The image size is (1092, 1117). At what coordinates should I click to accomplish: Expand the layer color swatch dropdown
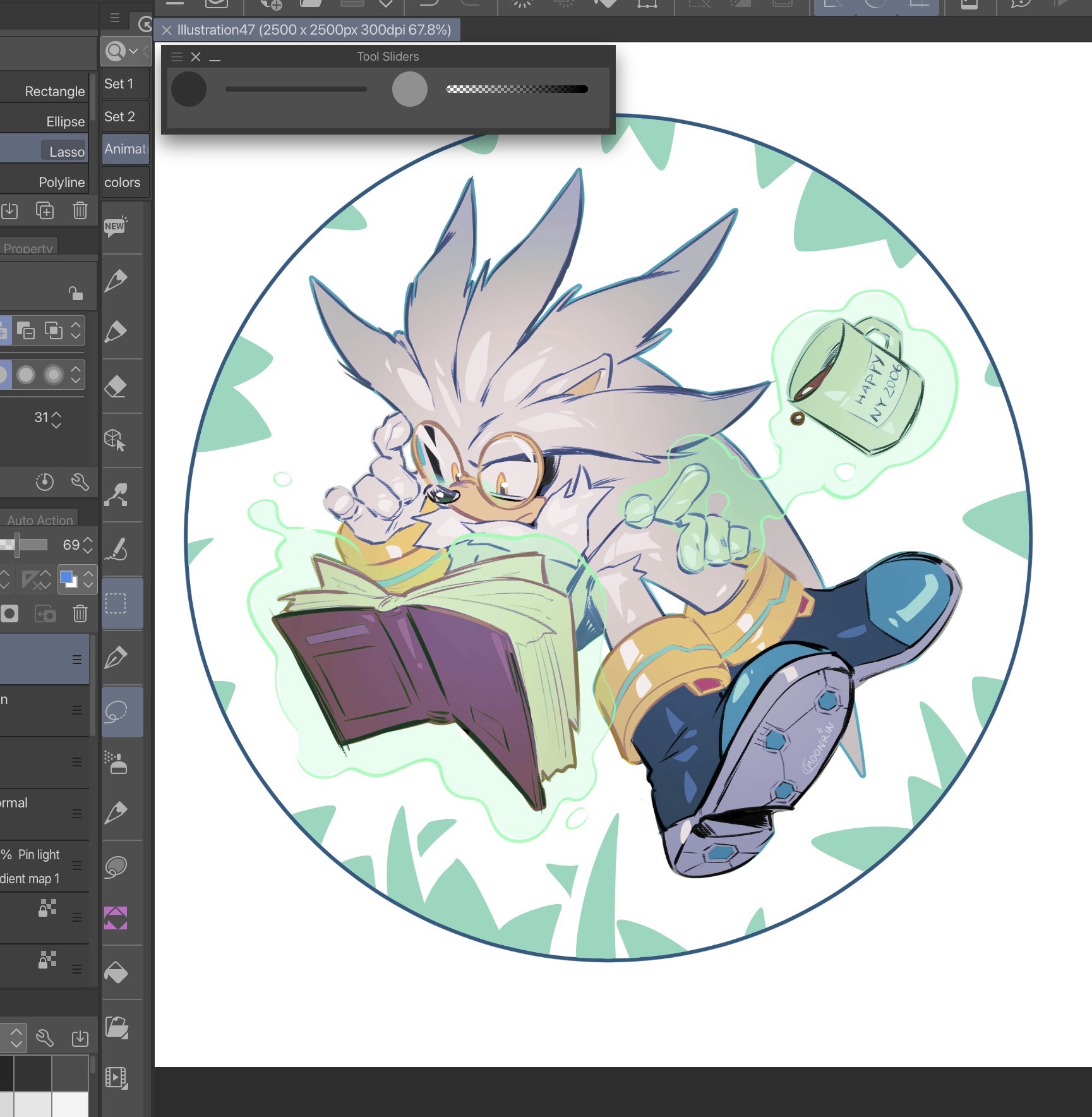pyautogui.click(x=88, y=579)
